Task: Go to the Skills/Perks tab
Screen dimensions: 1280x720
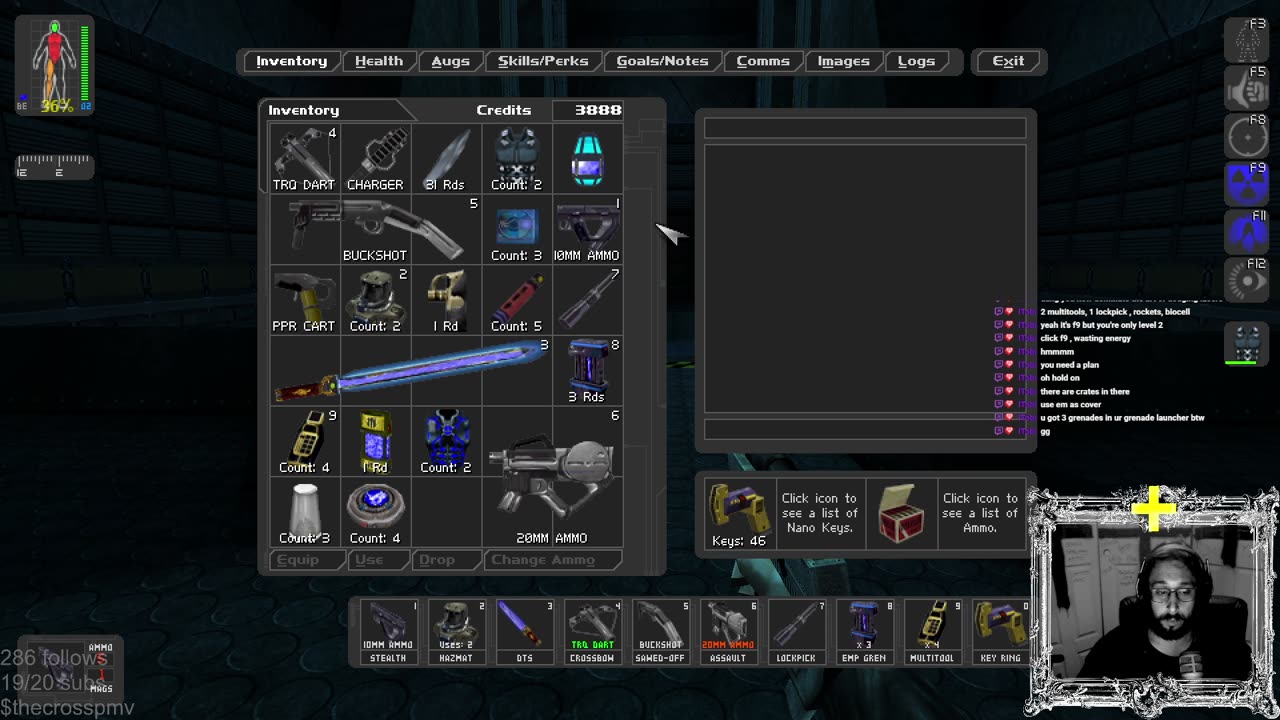Action: coord(543,61)
